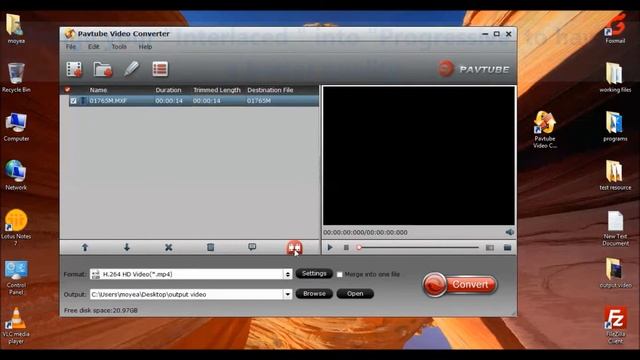Screen dimensions: 640x360
Task: Click the preview seek slider
Action: [418, 247]
